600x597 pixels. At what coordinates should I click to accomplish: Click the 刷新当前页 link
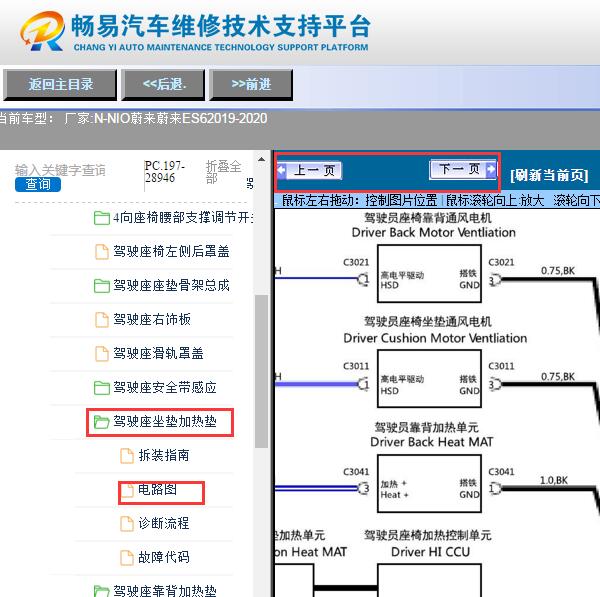point(549,176)
